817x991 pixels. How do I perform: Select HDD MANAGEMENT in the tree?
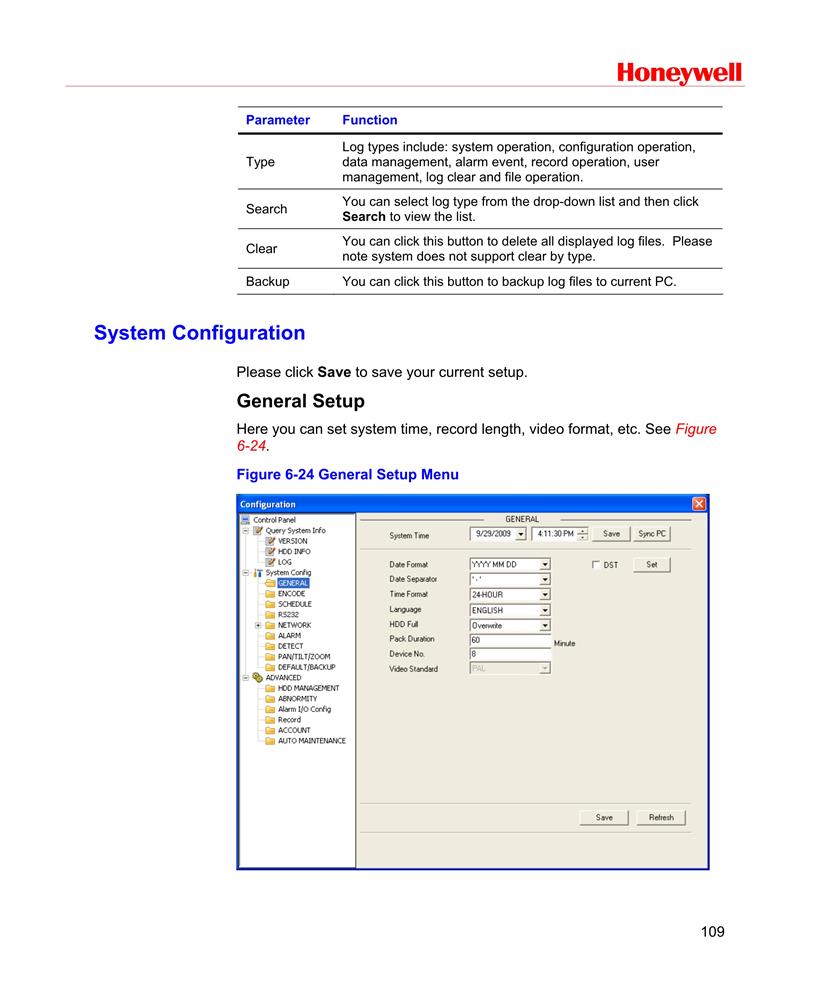coord(308,688)
